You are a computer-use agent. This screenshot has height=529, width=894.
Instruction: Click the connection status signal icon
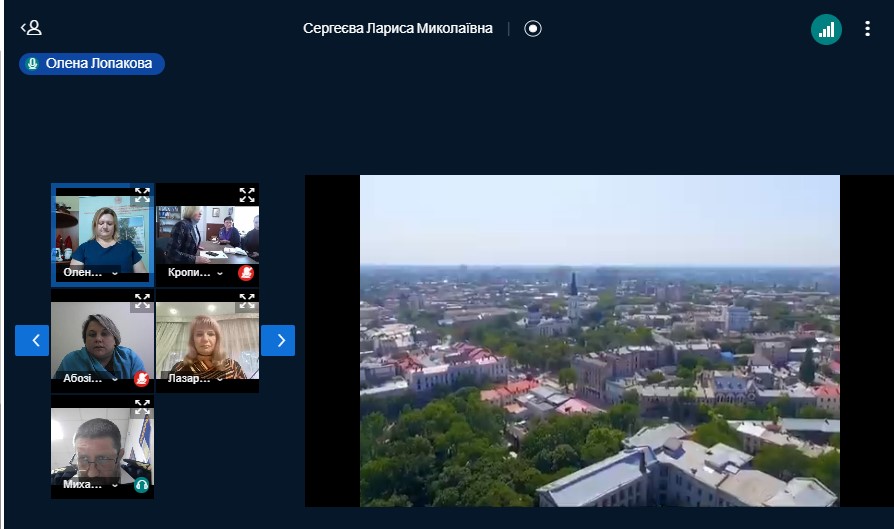(x=826, y=29)
